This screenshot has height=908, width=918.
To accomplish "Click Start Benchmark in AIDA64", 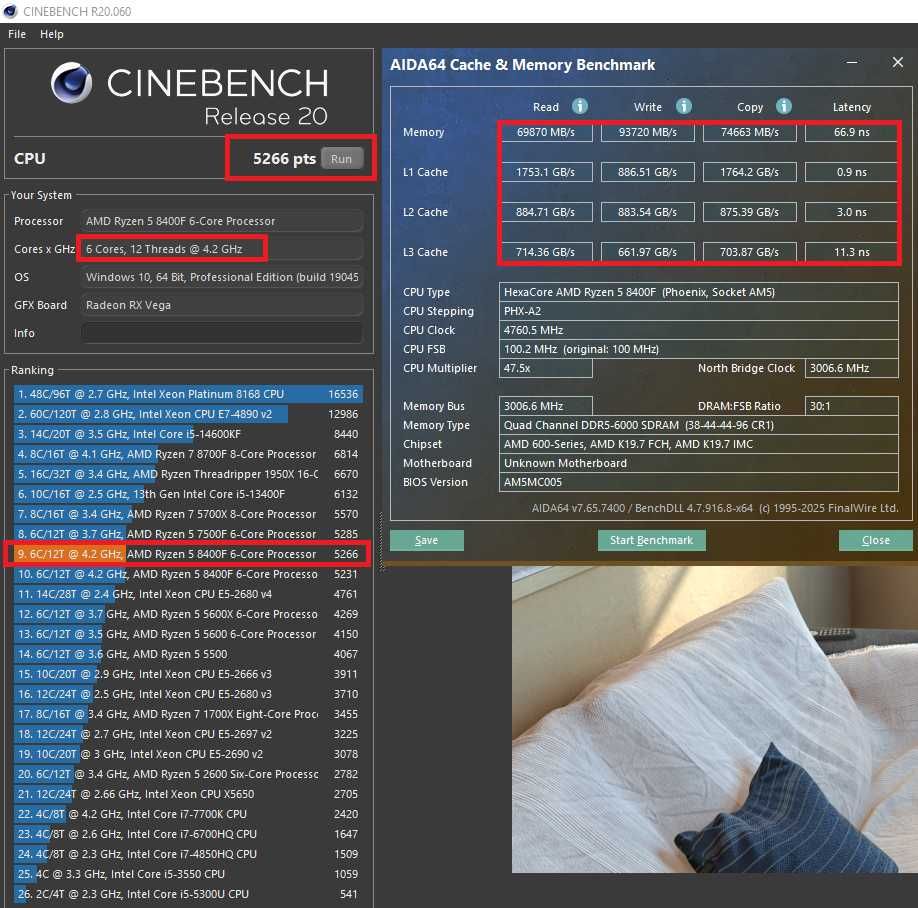I will tap(651, 540).
